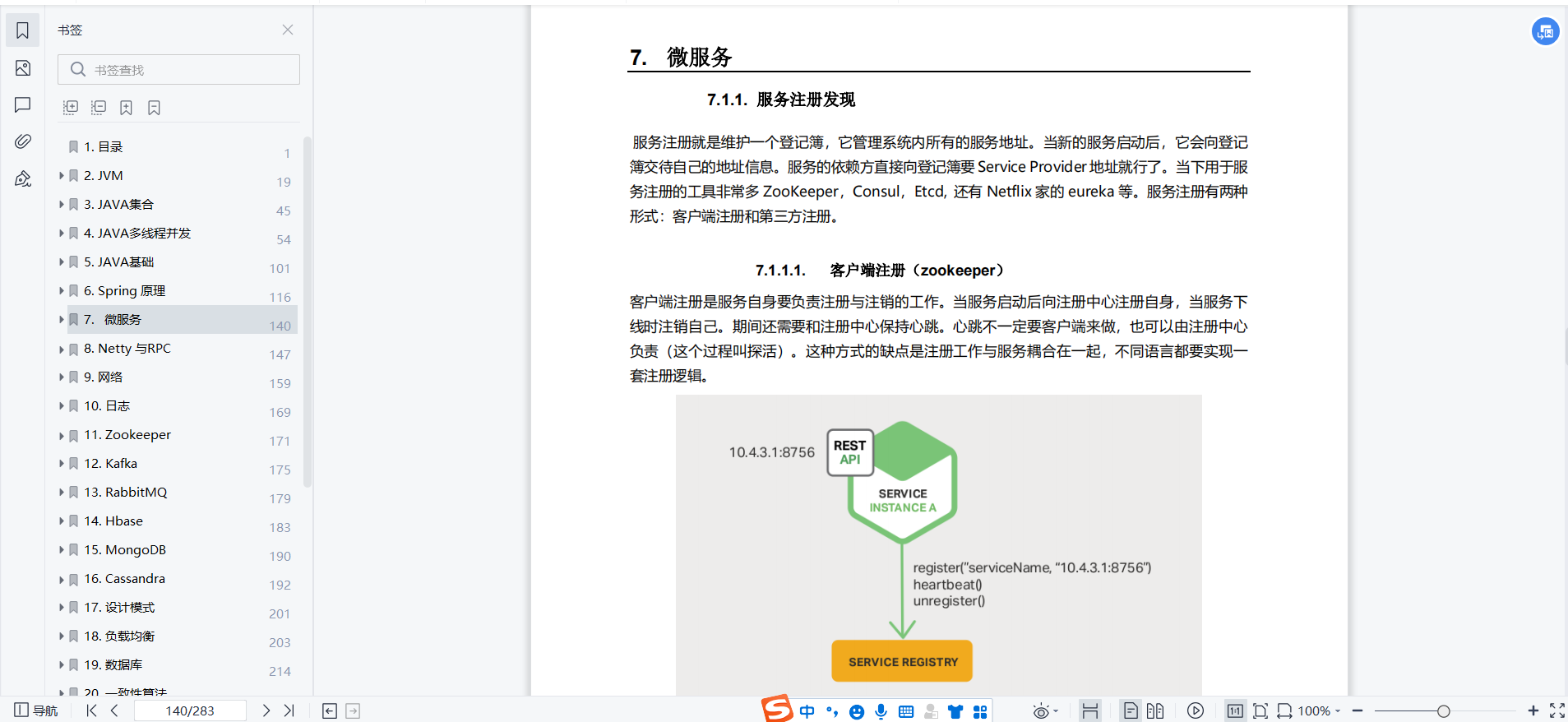The width and height of the screenshot is (1568, 722).
Task: Start slideshow play button
Action: coord(1196,711)
